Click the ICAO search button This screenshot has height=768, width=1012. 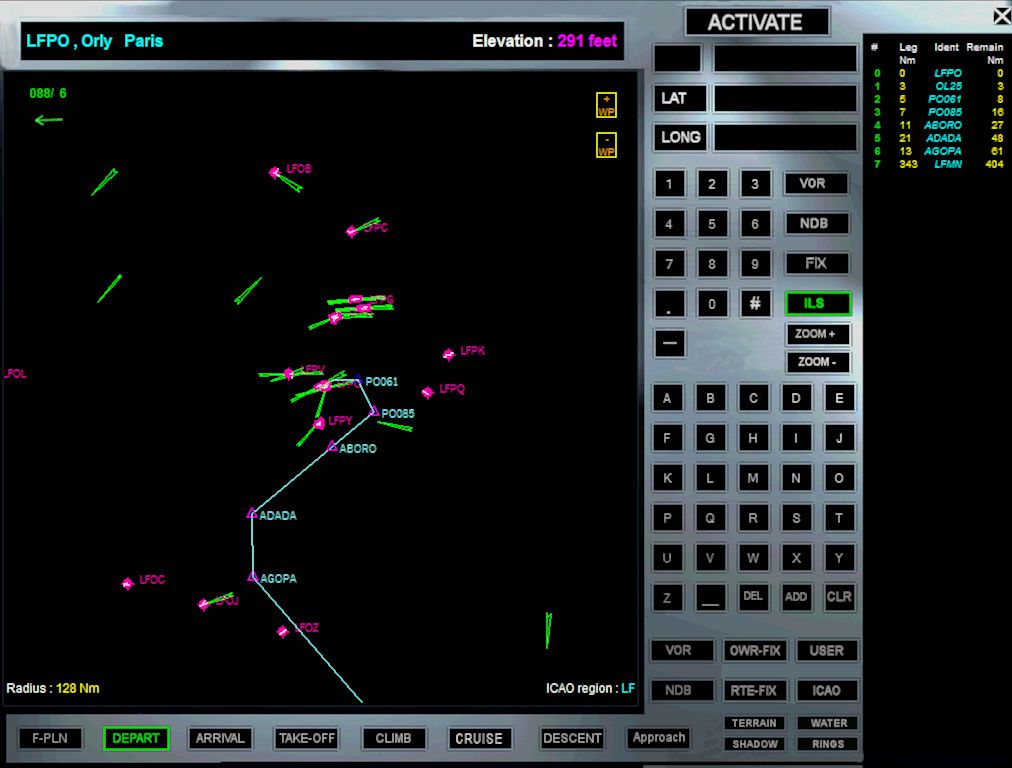(827, 690)
